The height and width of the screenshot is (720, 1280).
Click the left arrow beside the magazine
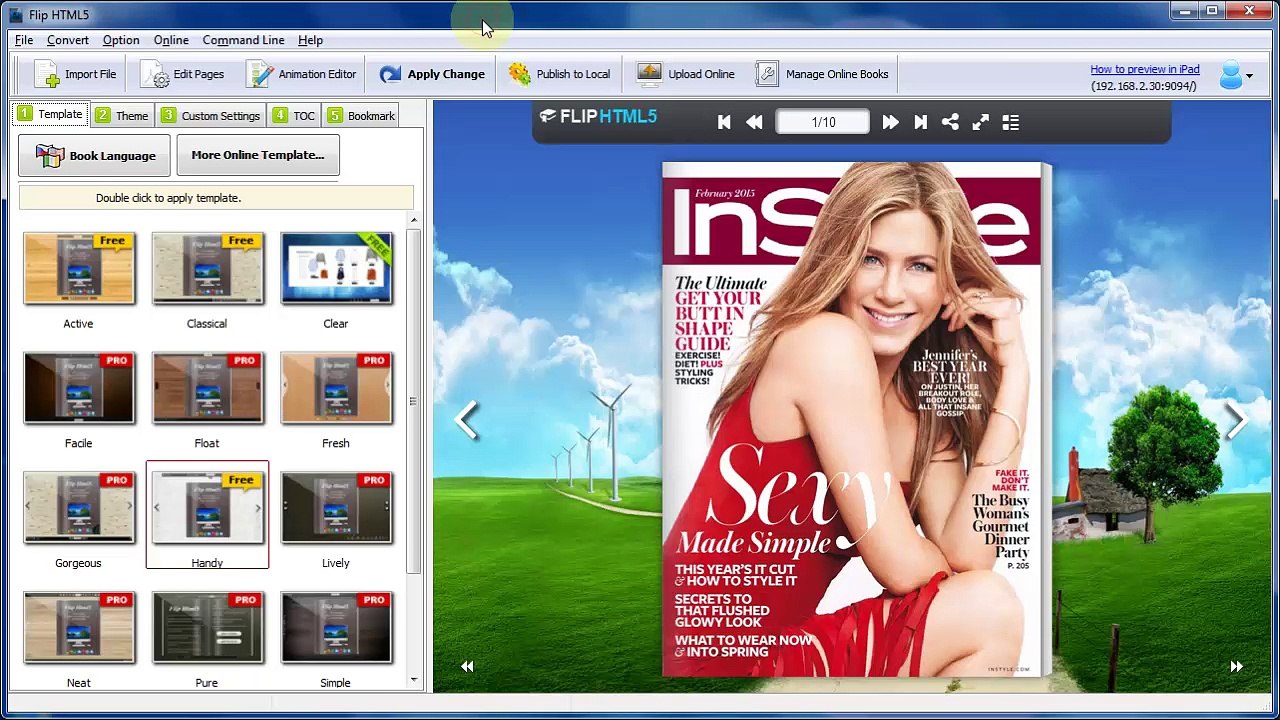pyautogui.click(x=467, y=420)
